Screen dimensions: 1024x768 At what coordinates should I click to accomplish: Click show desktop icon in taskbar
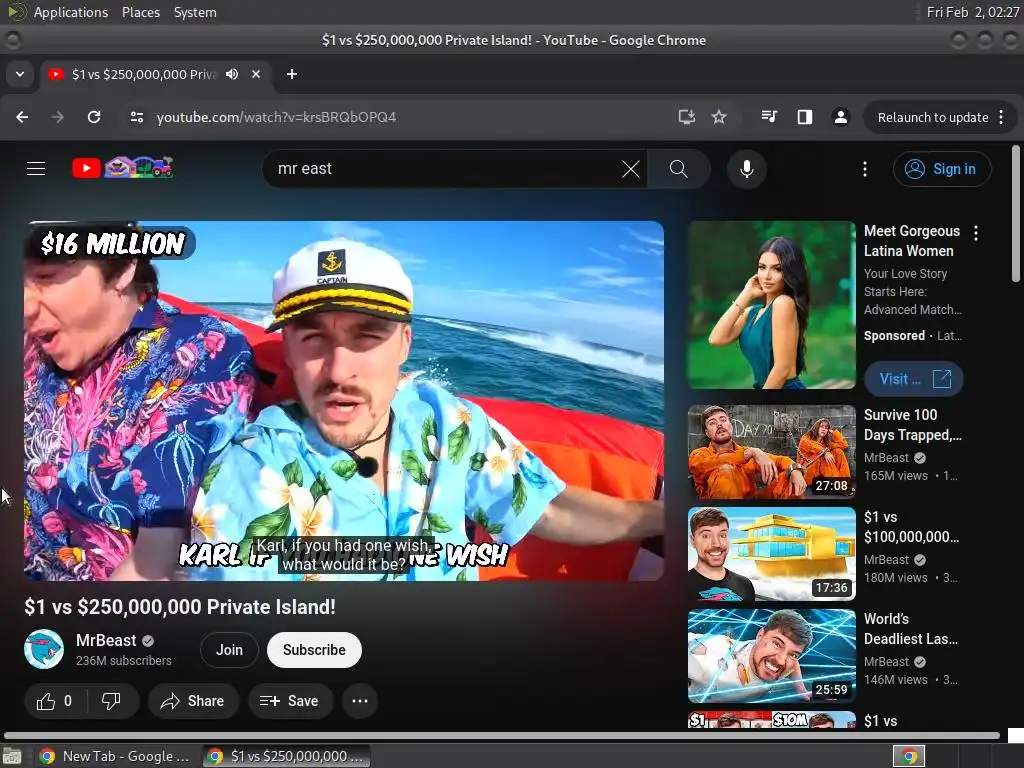point(12,756)
